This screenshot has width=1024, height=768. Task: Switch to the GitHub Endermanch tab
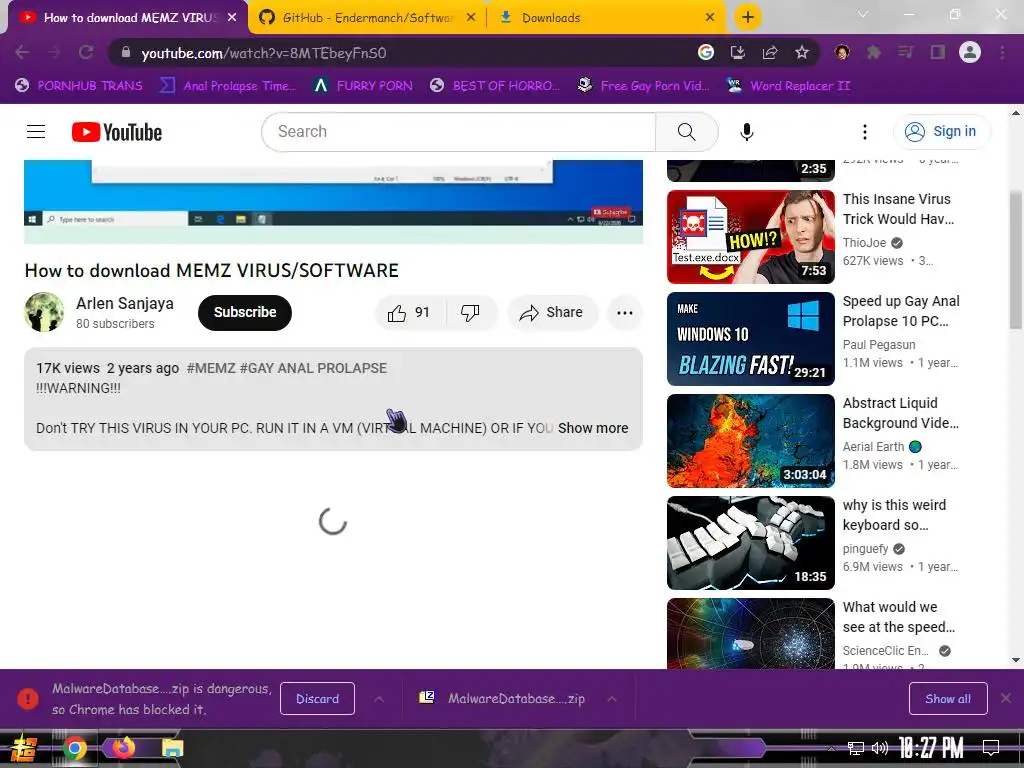click(x=367, y=18)
